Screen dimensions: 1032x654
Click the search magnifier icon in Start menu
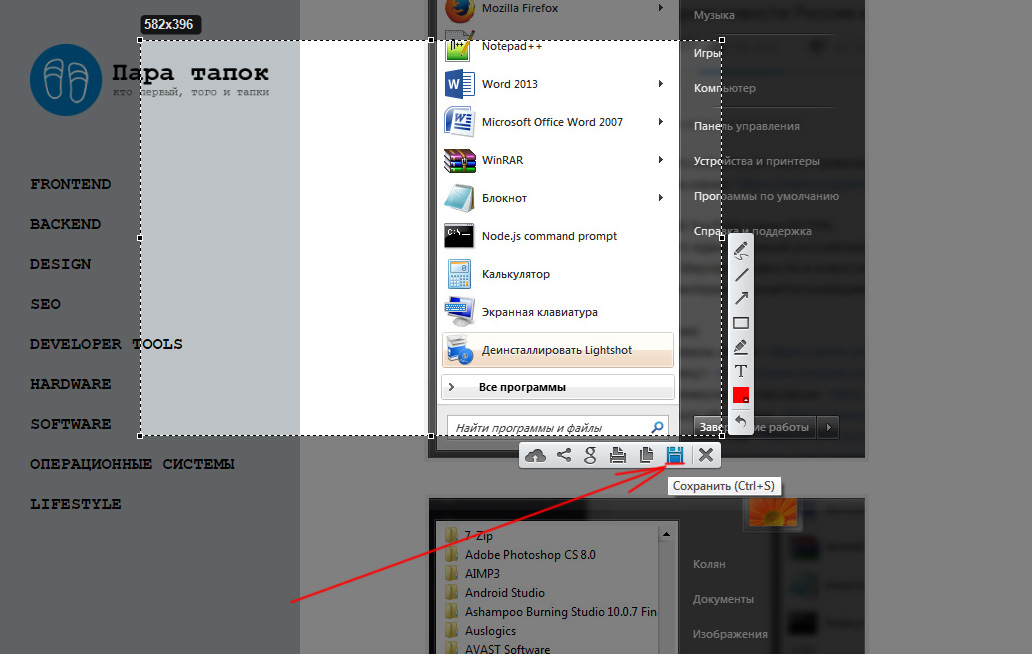click(657, 428)
